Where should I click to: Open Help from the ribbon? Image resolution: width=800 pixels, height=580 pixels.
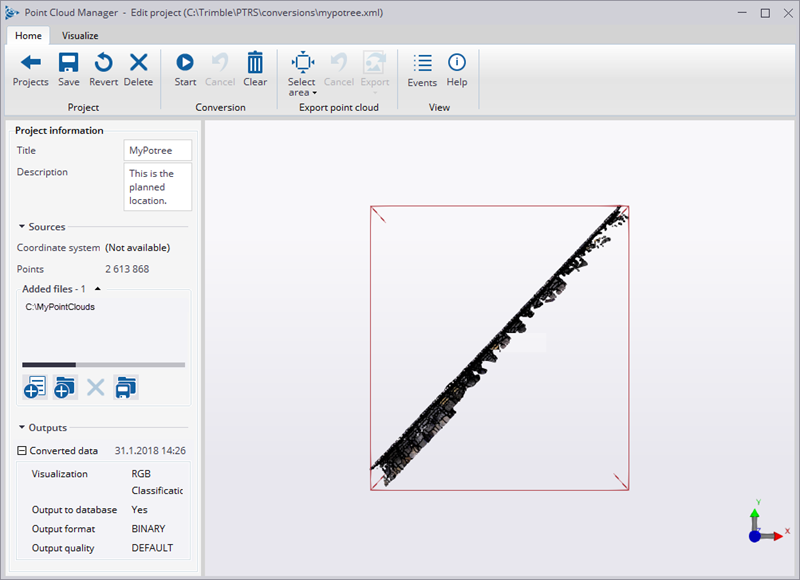(457, 70)
